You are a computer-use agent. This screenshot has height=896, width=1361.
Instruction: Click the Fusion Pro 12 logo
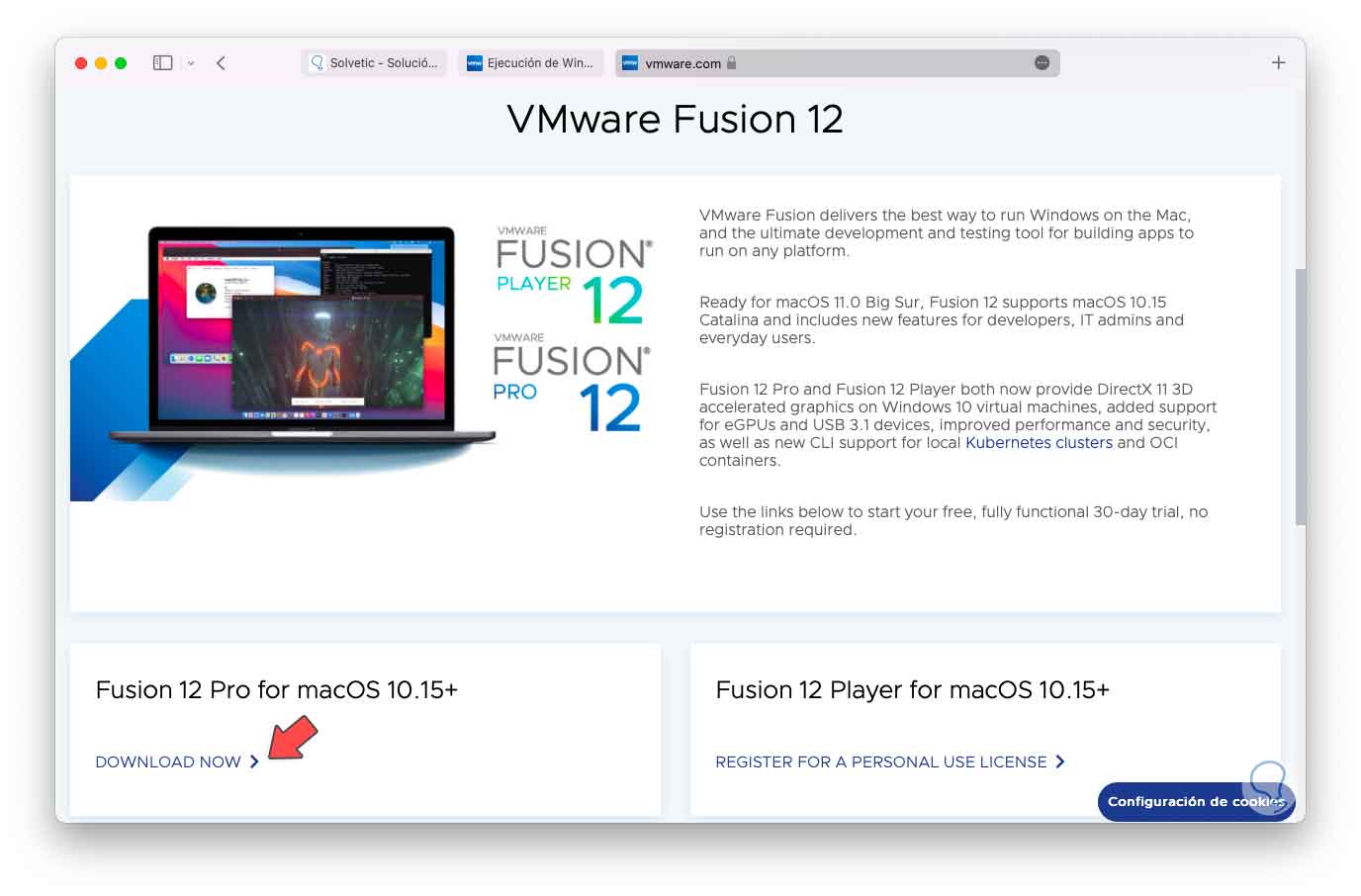pyautogui.click(x=572, y=384)
